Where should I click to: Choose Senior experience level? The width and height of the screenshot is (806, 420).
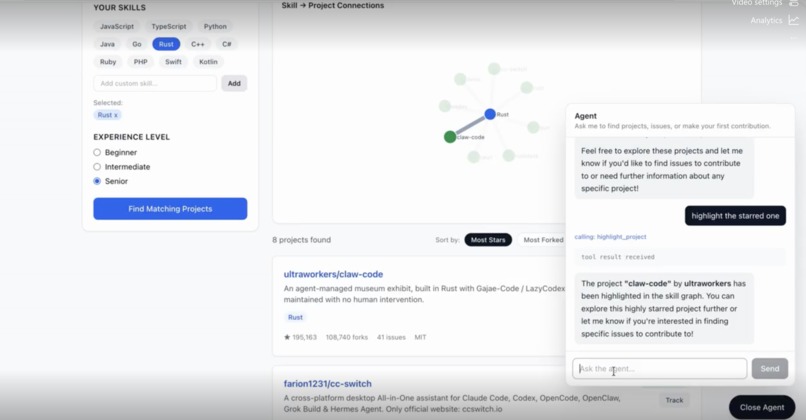97,181
